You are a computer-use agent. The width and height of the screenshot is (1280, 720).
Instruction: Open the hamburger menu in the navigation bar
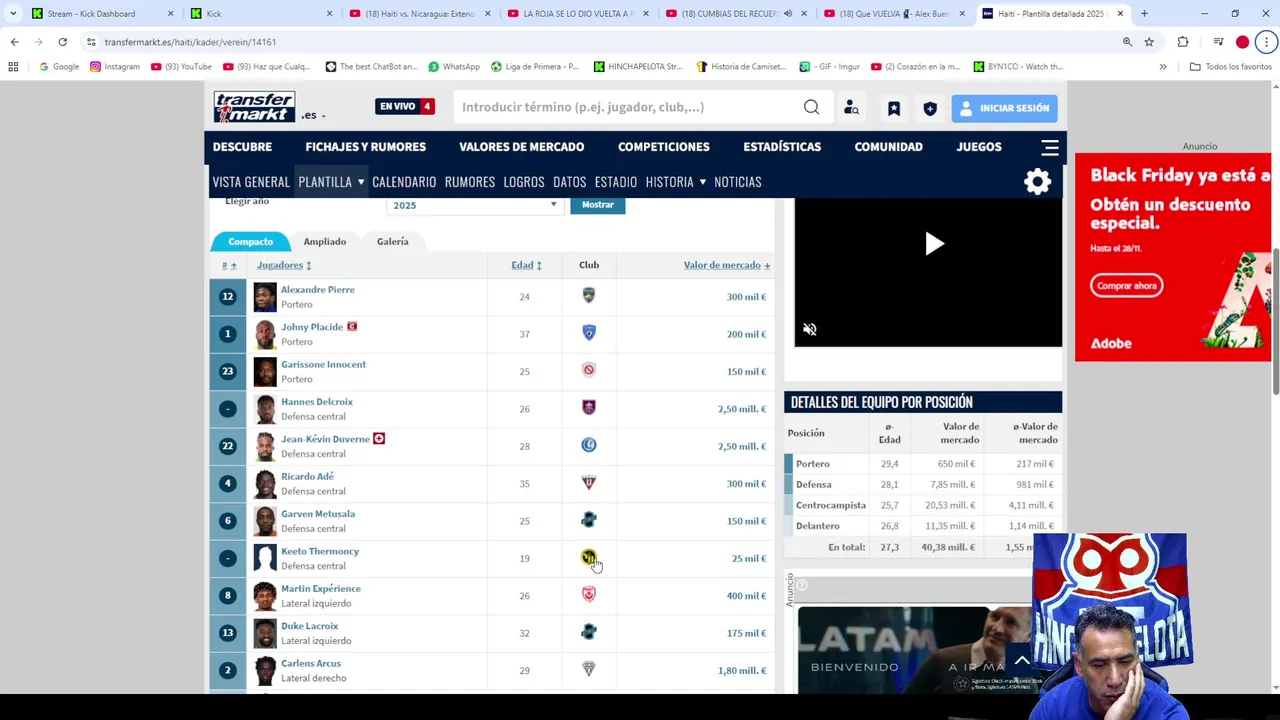pos(1050,147)
